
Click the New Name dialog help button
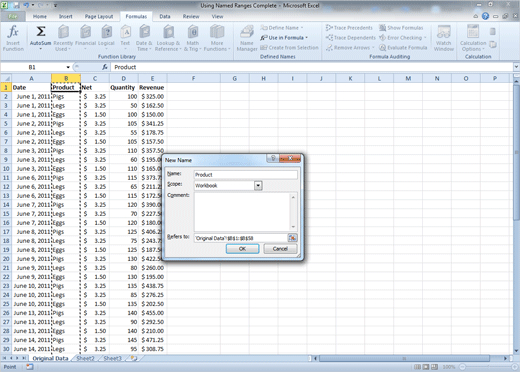[x=273, y=158]
